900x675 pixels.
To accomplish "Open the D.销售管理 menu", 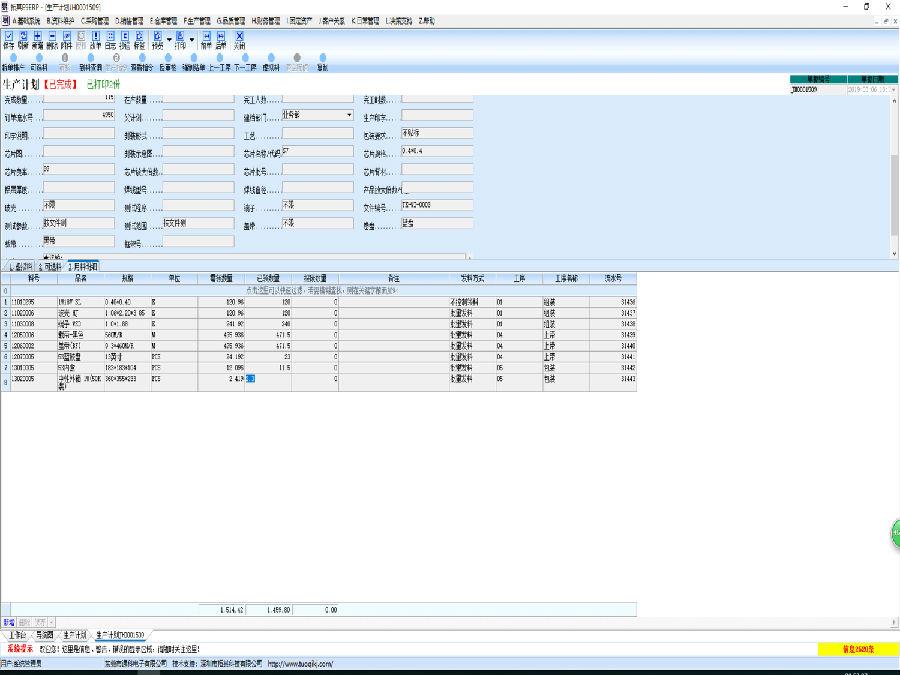I will coord(129,21).
